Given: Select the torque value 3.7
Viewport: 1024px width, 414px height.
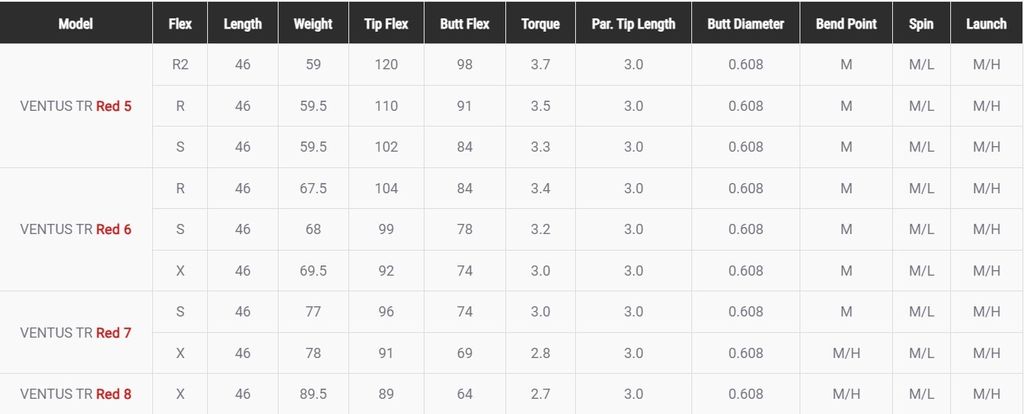Looking at the screenshot, I should pos(540,65).
